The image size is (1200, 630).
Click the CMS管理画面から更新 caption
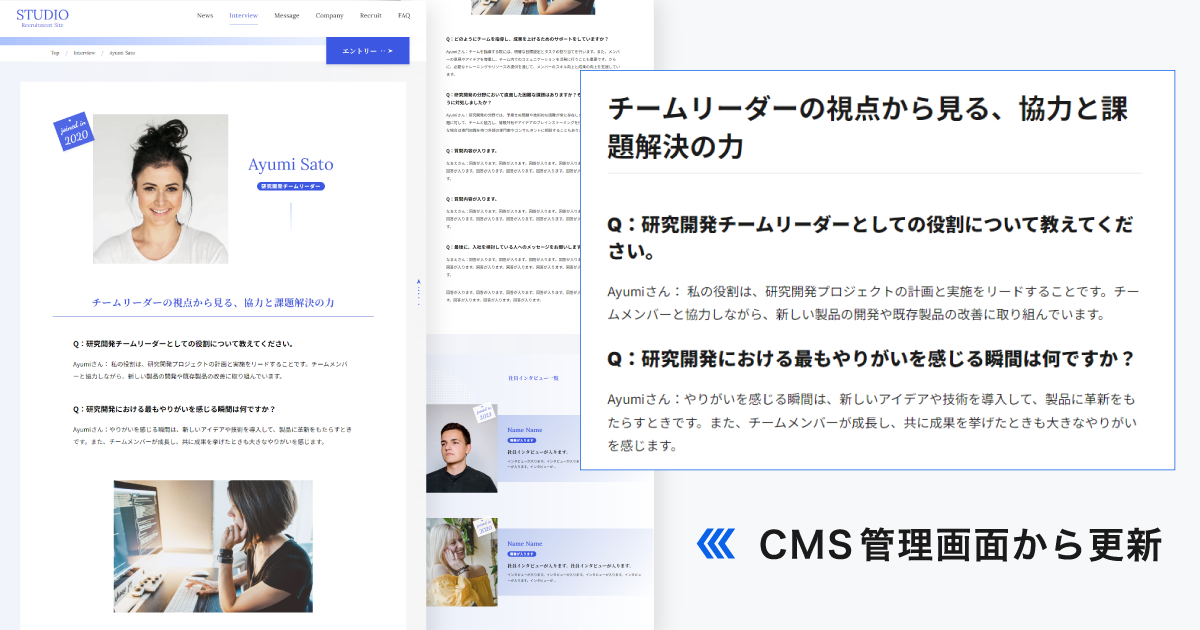(x=960, y=544)
